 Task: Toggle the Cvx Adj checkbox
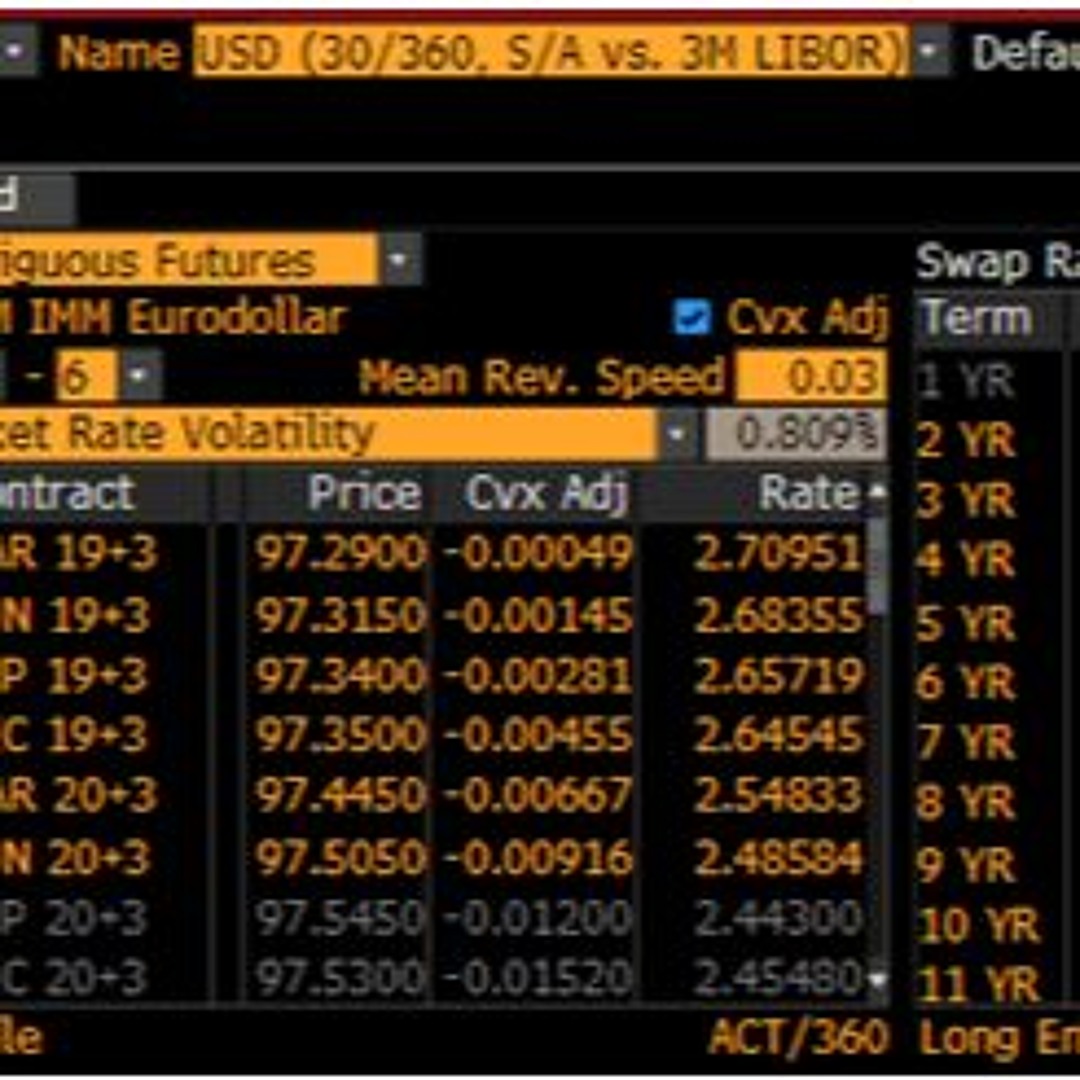tap(691, 318)
